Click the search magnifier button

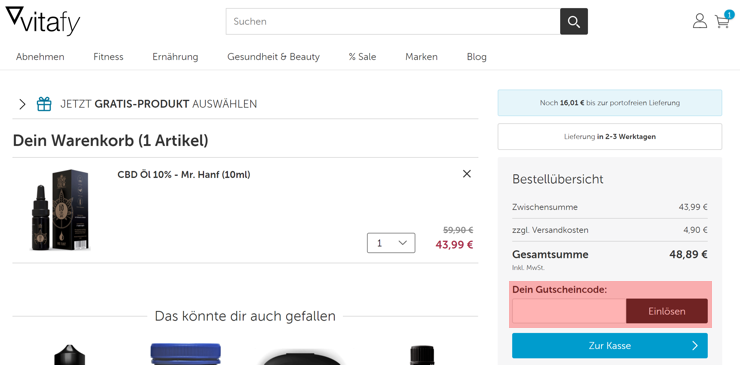(574, 21)
